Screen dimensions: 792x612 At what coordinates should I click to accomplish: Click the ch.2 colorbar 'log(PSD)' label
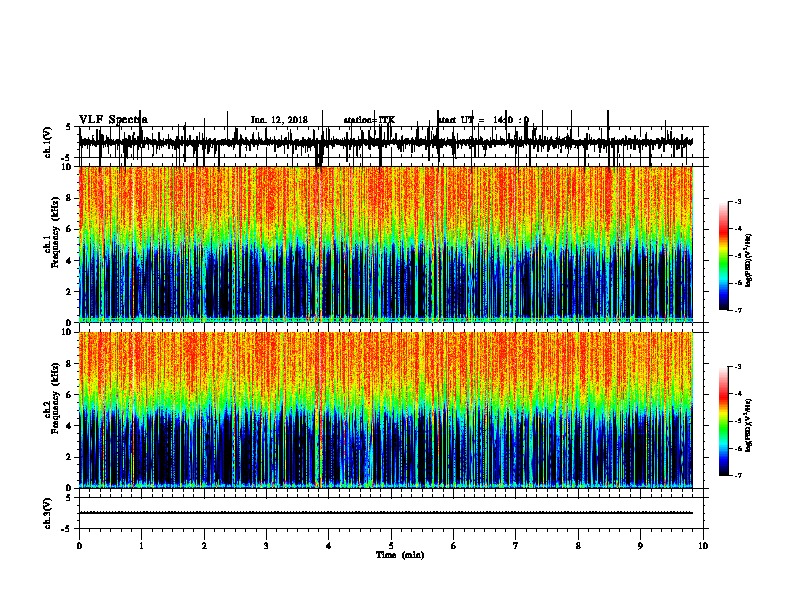coord(749,425)
